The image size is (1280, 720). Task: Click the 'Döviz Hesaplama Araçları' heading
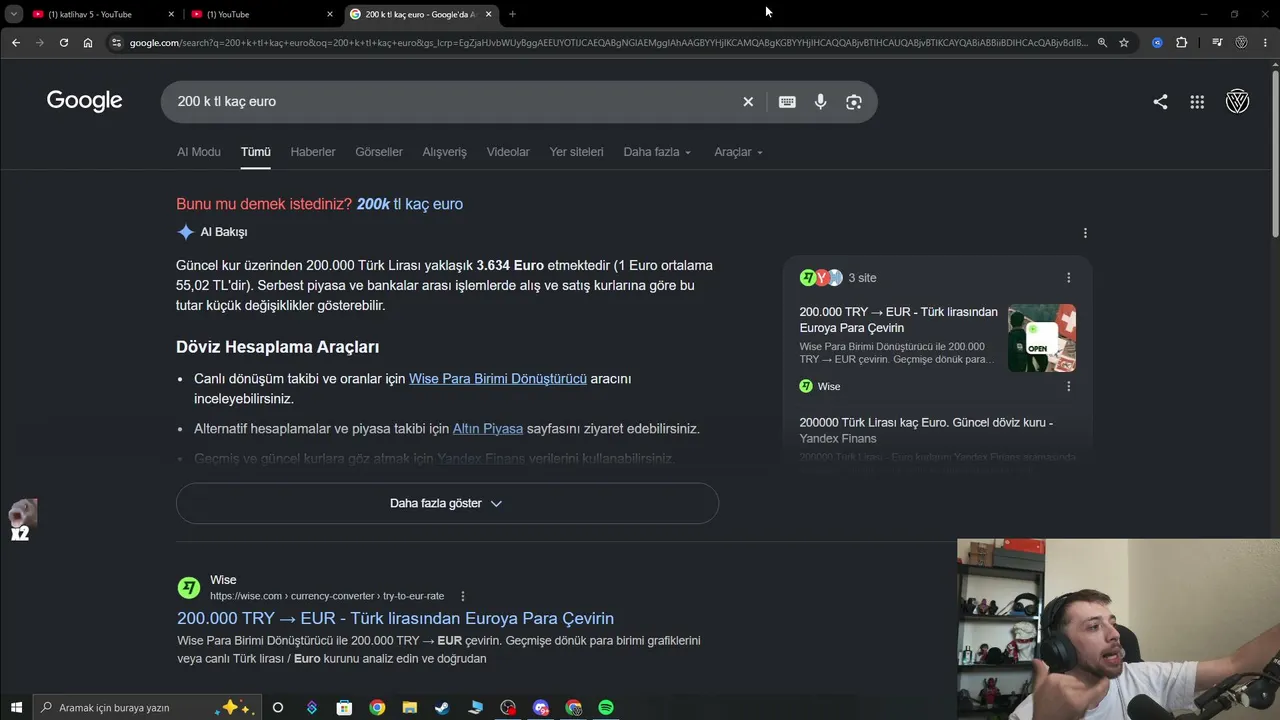pyautogui.click(x=277, y=347)
